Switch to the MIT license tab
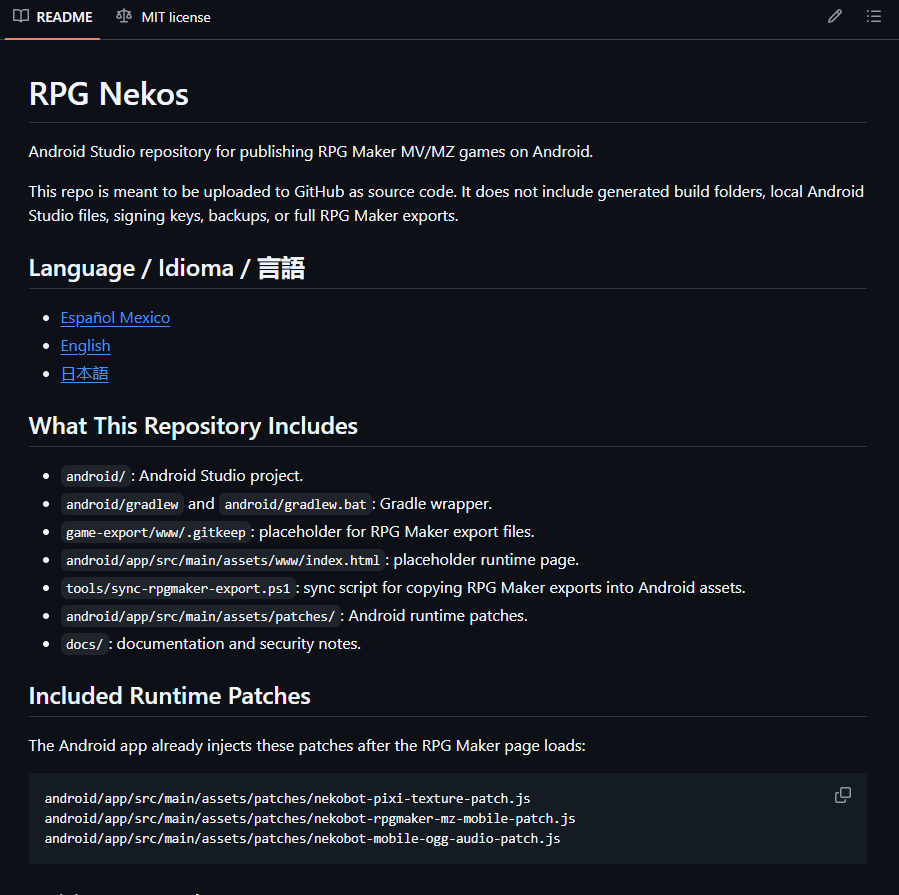Viewport: 899px width, 895px height. [163, 17]
